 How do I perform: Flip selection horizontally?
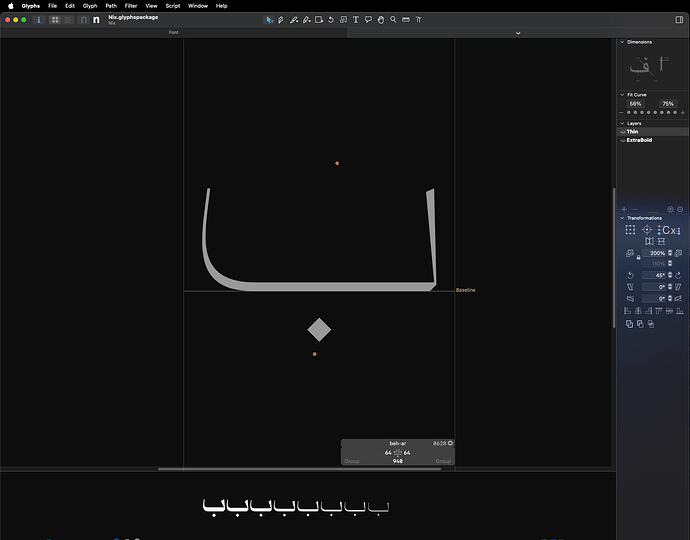649,241
